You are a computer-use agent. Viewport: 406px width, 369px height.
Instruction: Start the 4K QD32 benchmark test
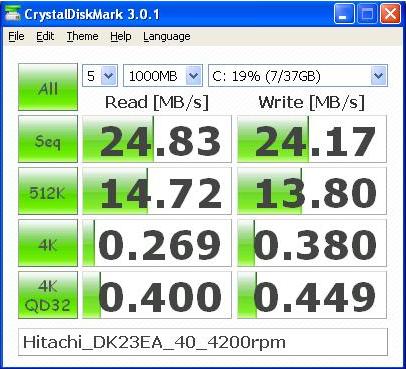(48, 295)
